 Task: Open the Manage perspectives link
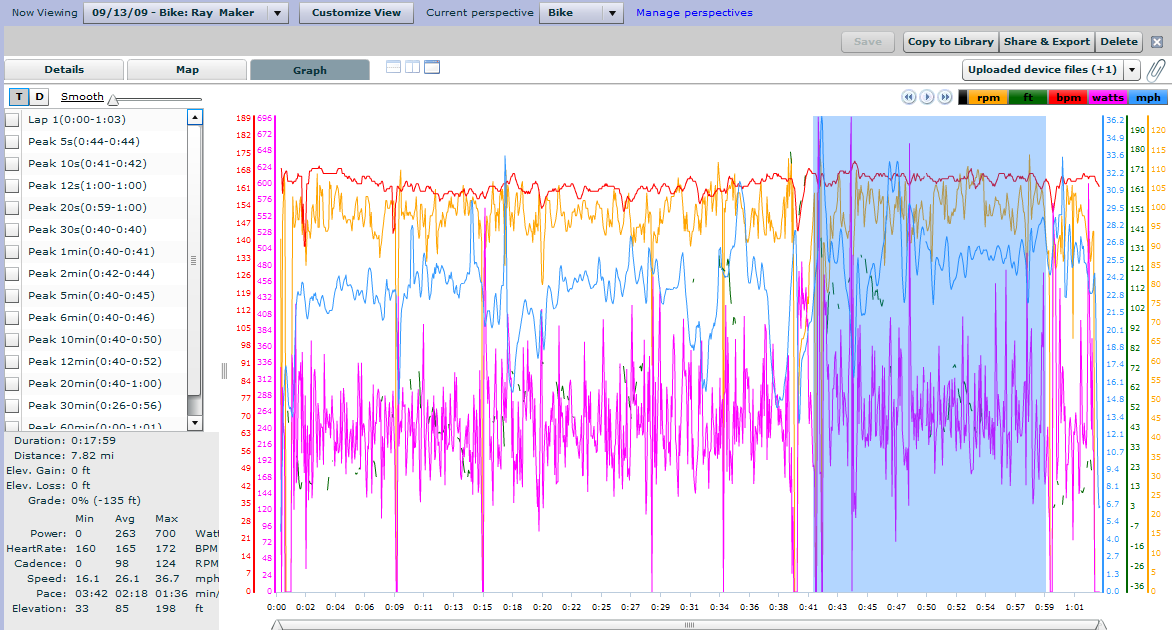click(x=694, y=13)
